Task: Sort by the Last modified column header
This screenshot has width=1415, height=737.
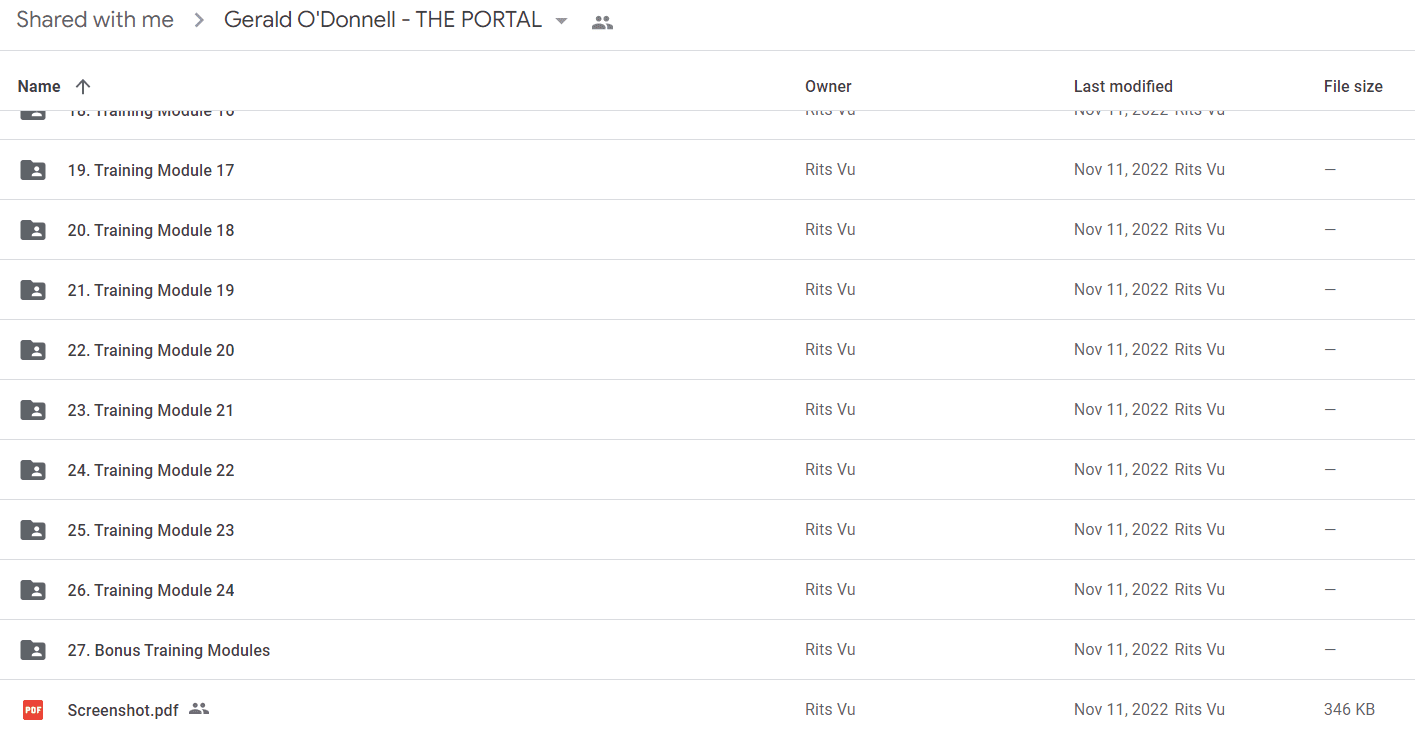Action: pos(1123,86)
